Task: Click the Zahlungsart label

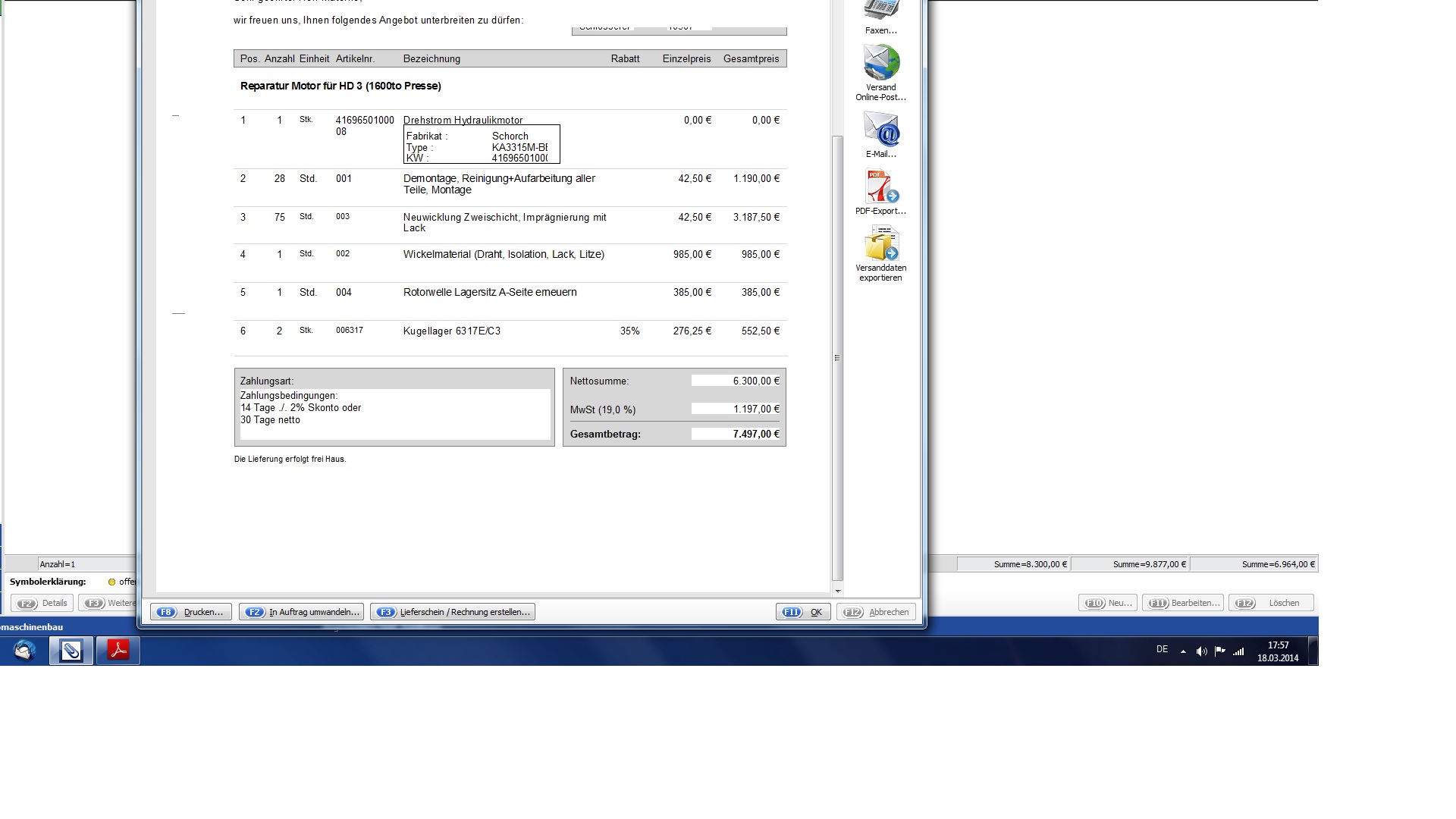Action: [x=267, y=381]
